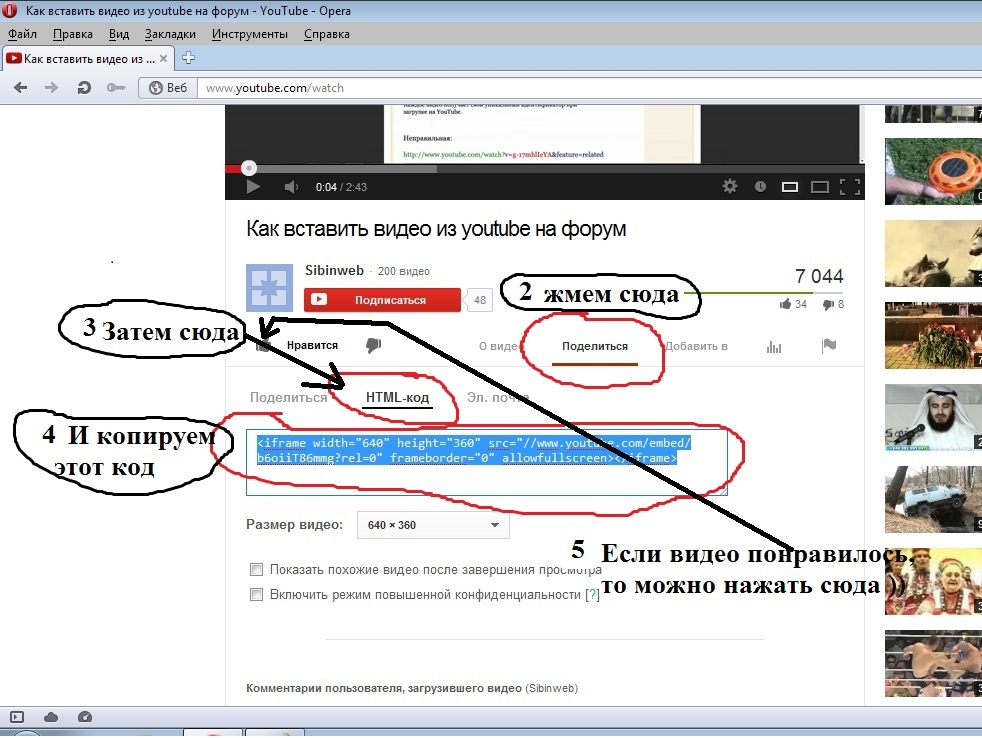
Task: Click the 'Размер видео:' label
Action: (x=294, y=524)
